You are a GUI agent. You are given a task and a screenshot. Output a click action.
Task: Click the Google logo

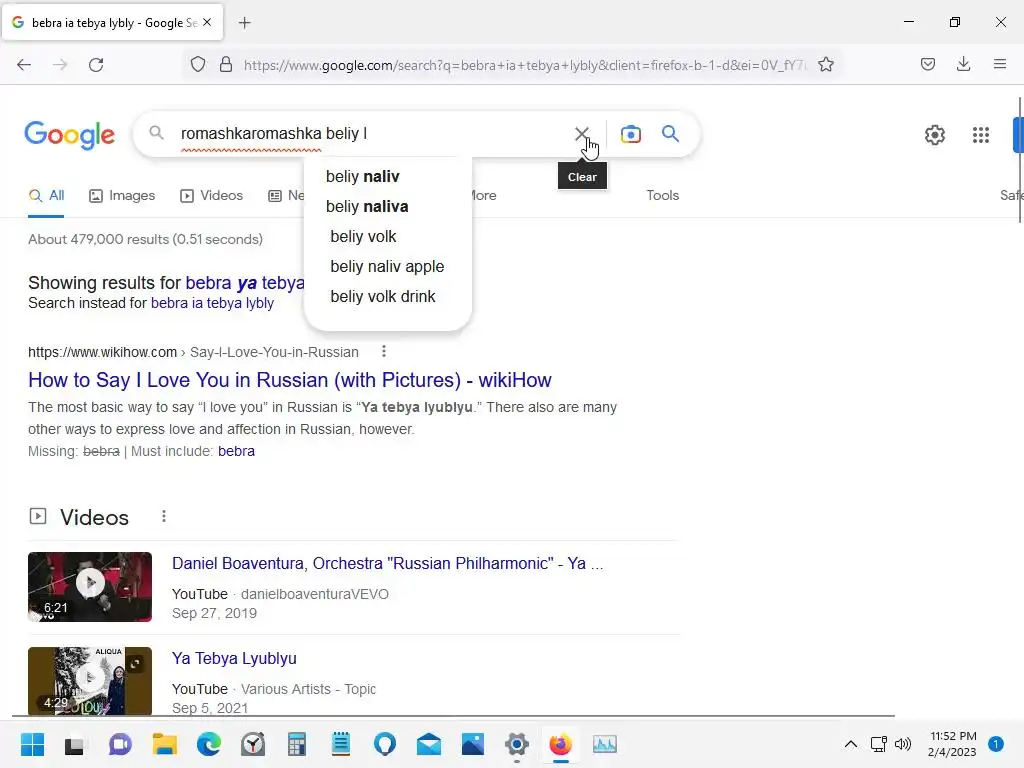point(70,135)
